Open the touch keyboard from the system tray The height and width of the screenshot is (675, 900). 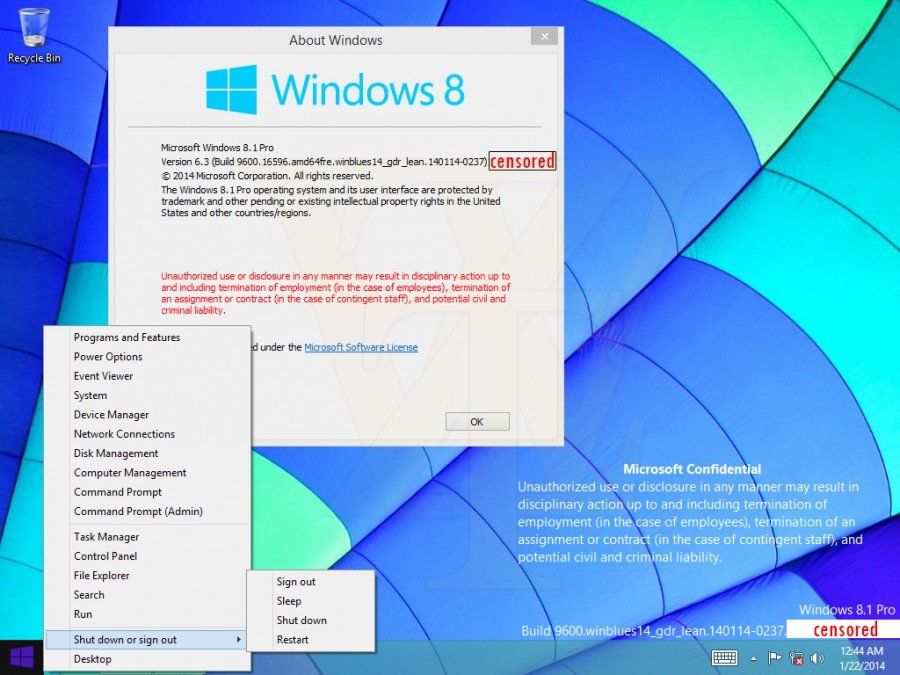click(724, 659)
